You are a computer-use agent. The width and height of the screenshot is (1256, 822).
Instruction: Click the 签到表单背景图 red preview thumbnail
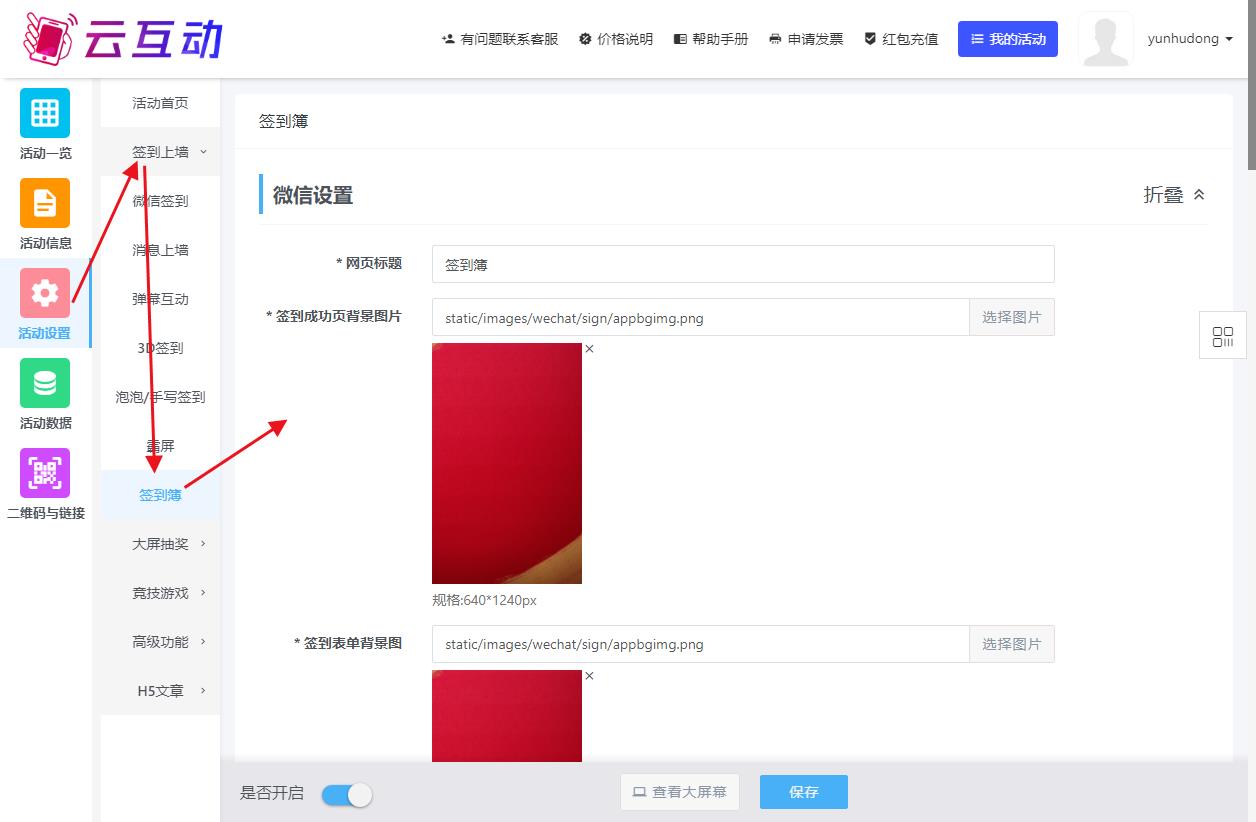click(507, 716)
